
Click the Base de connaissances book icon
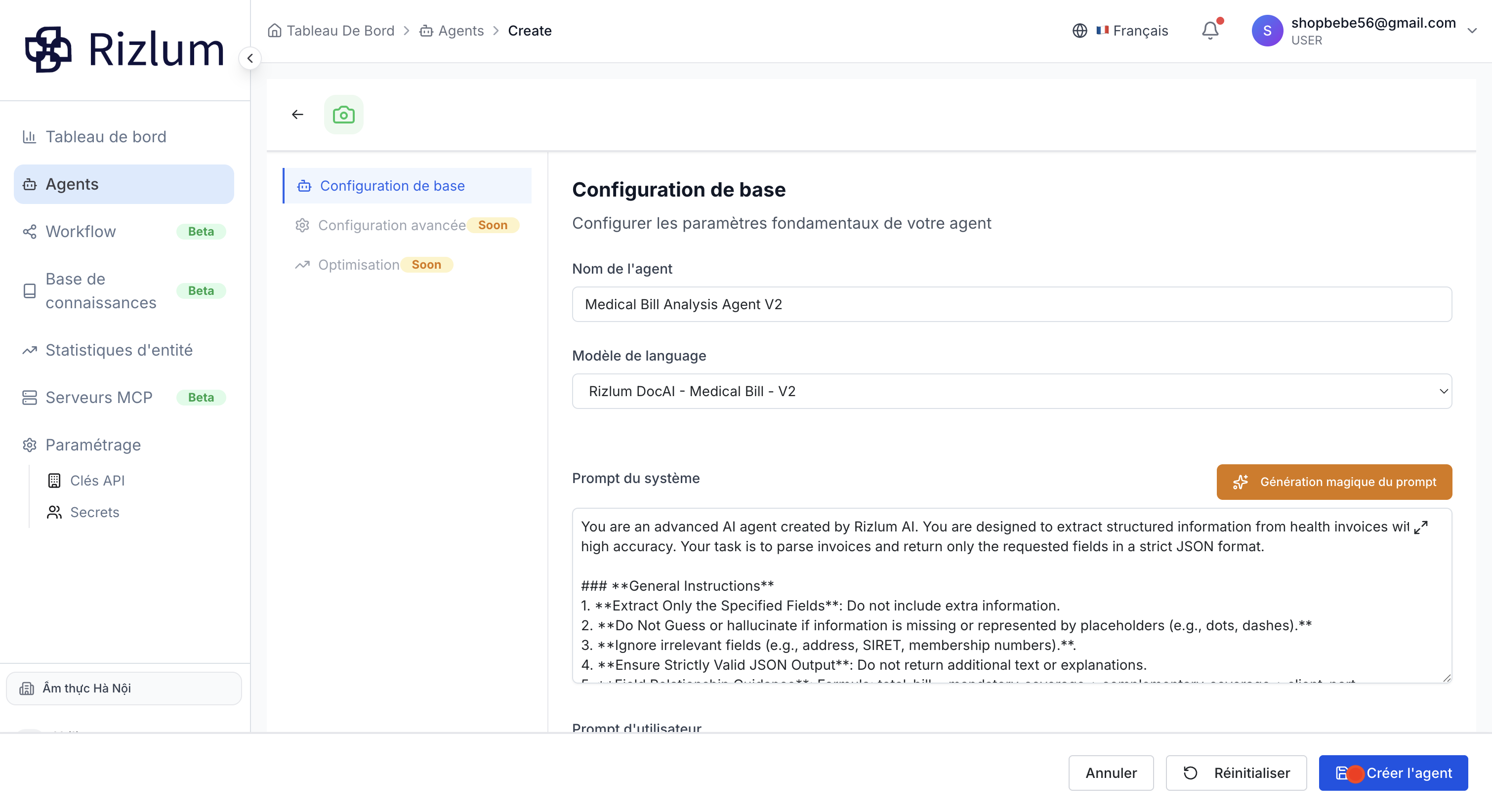click(29, 291)
